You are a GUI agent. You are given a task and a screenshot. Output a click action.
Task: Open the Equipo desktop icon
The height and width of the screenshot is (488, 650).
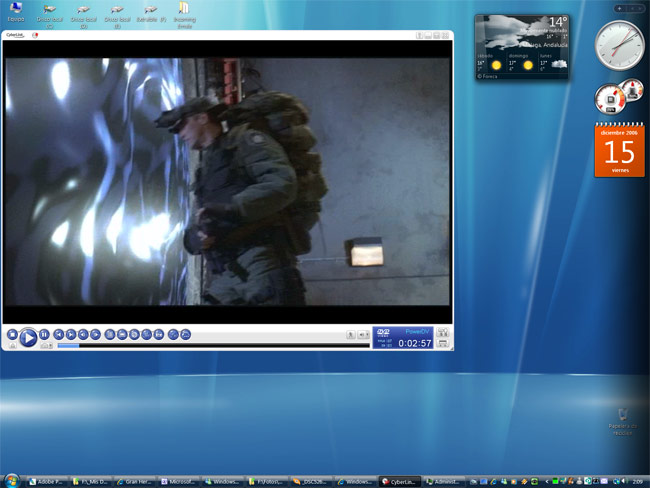(x=16, y=12)
